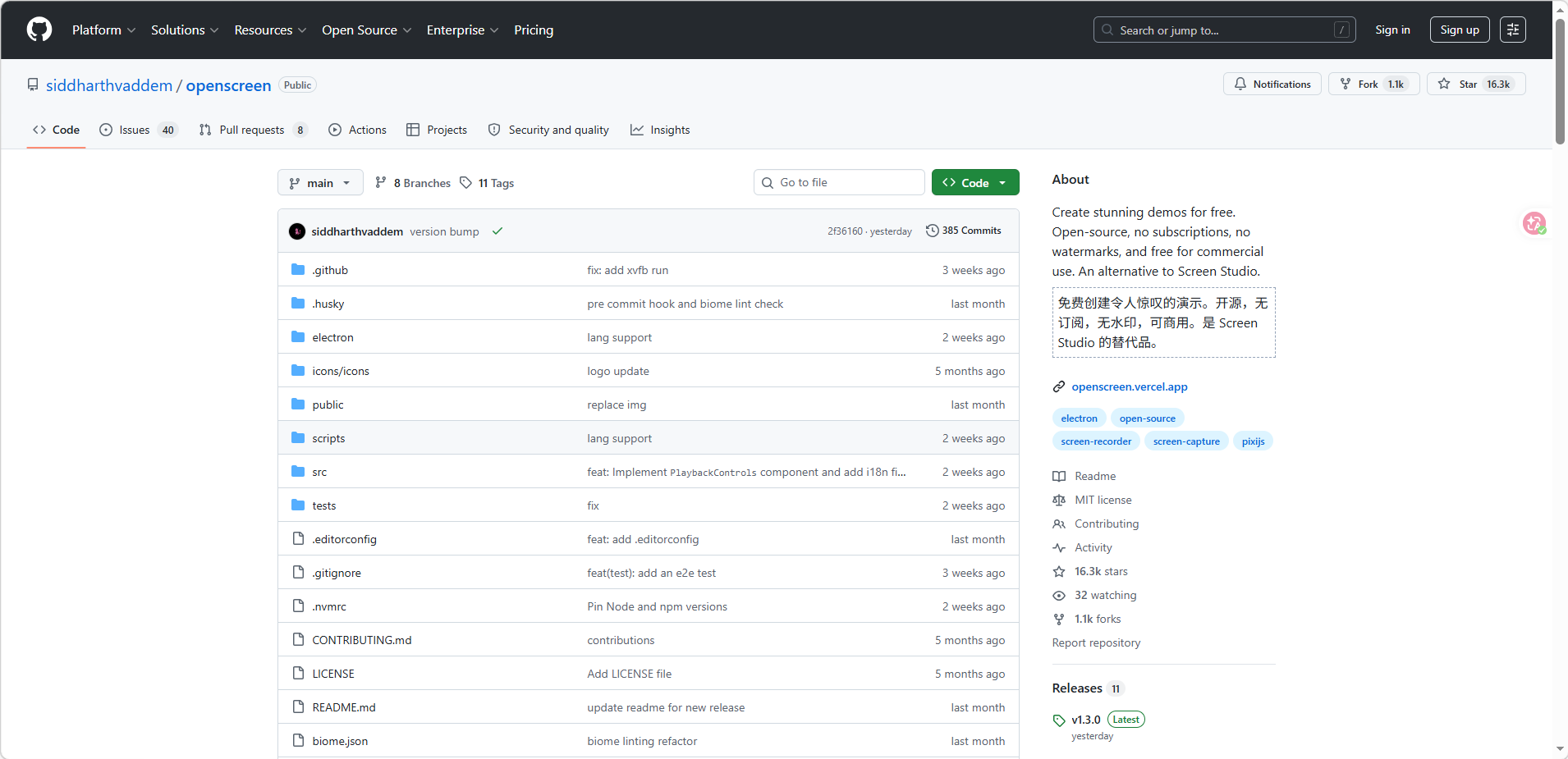Click the page vertical scrollbar thumb

coord(1560,80)
